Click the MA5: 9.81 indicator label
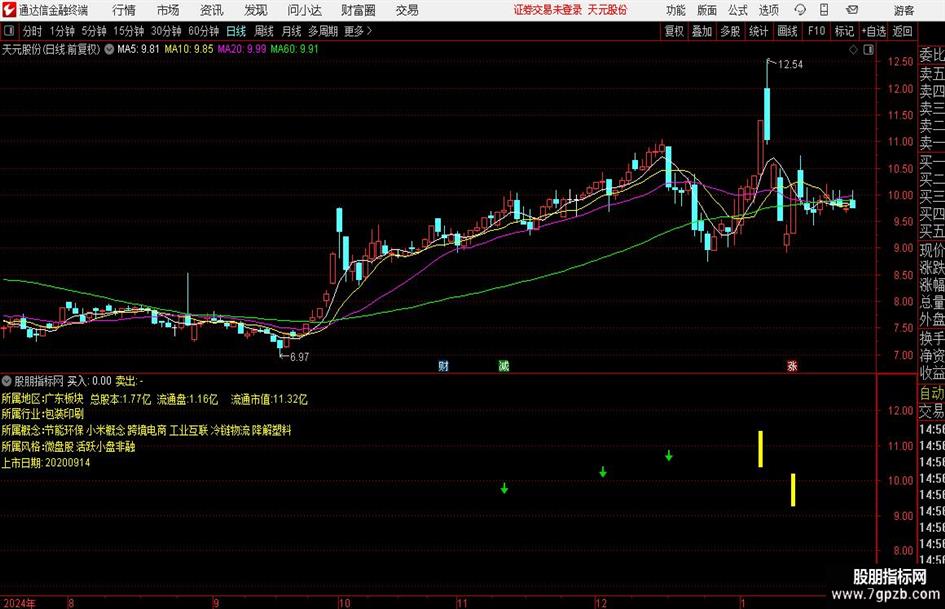Viewport: 945px width, 609px height. tap(138, 49)
